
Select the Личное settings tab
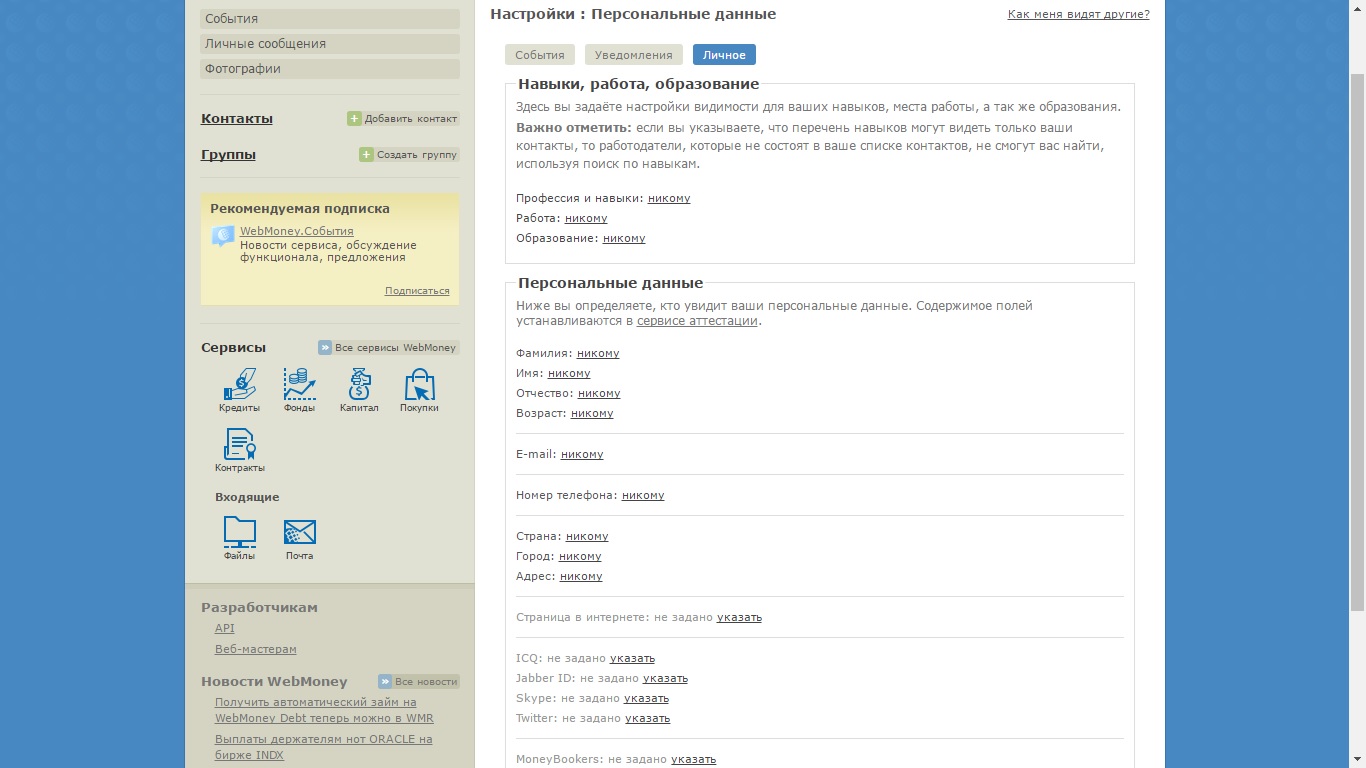pos(724,55)
